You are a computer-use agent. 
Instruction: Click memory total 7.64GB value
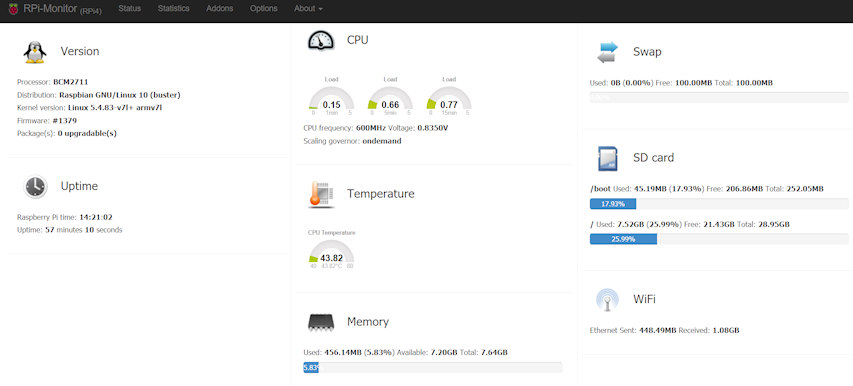pyautogui.click(x=494, y=353)
